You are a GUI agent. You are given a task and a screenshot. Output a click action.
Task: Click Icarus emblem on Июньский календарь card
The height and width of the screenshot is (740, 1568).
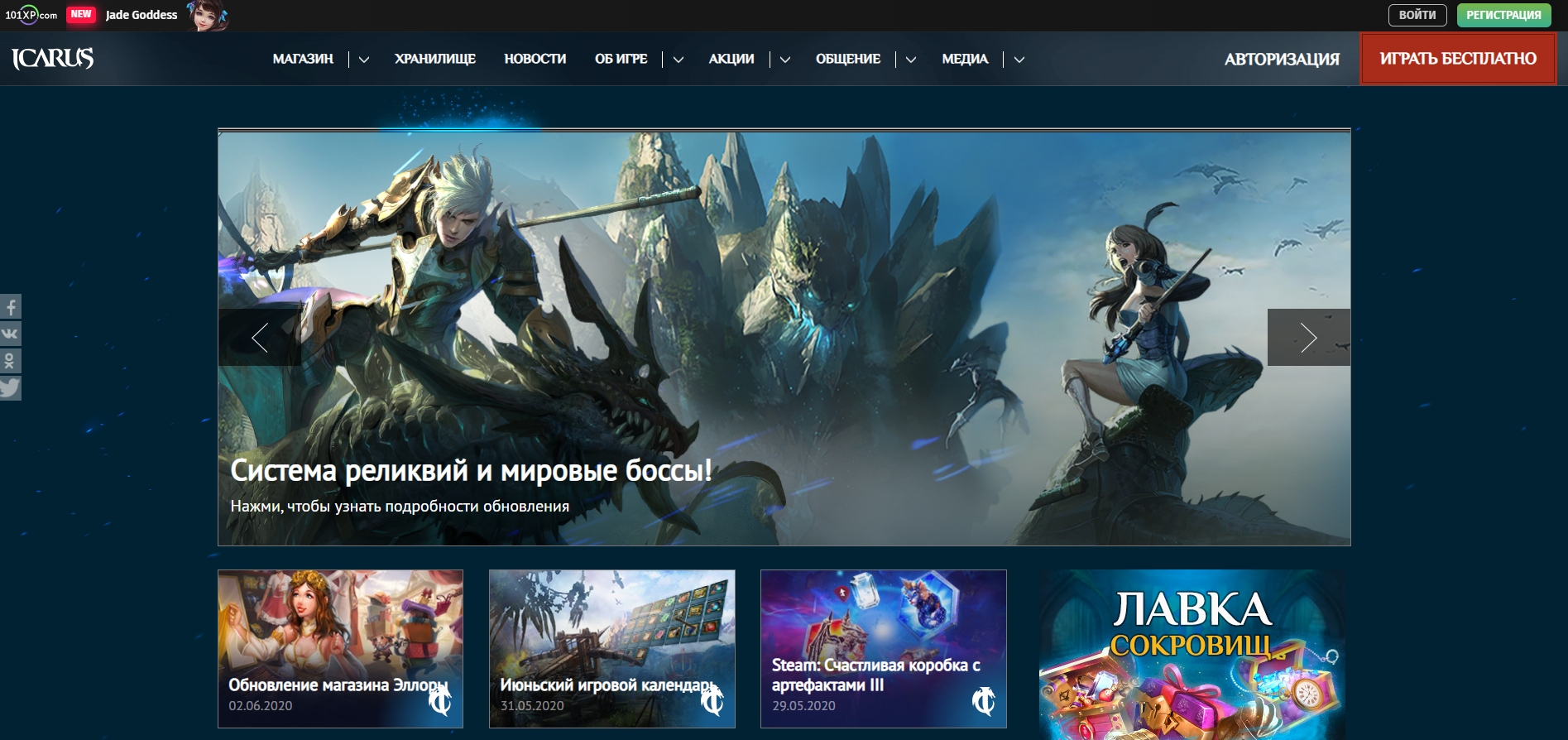click(712, 701)
